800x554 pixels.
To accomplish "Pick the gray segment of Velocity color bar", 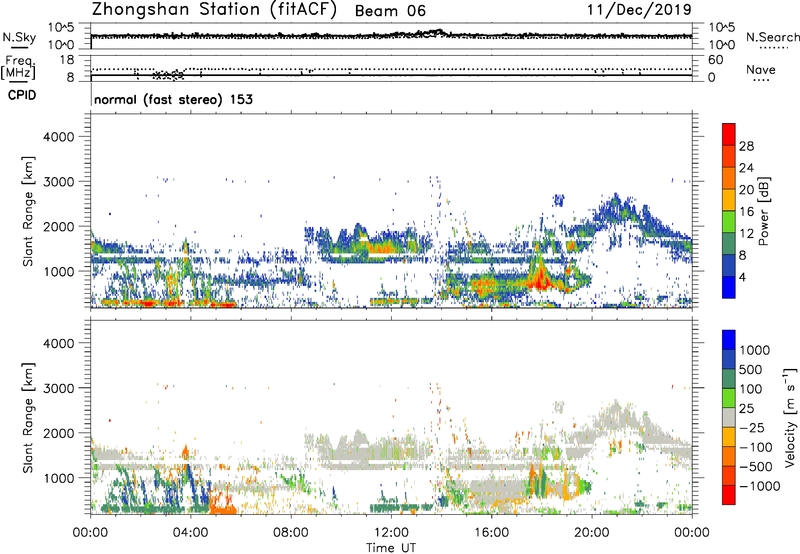I will point(729,417).
